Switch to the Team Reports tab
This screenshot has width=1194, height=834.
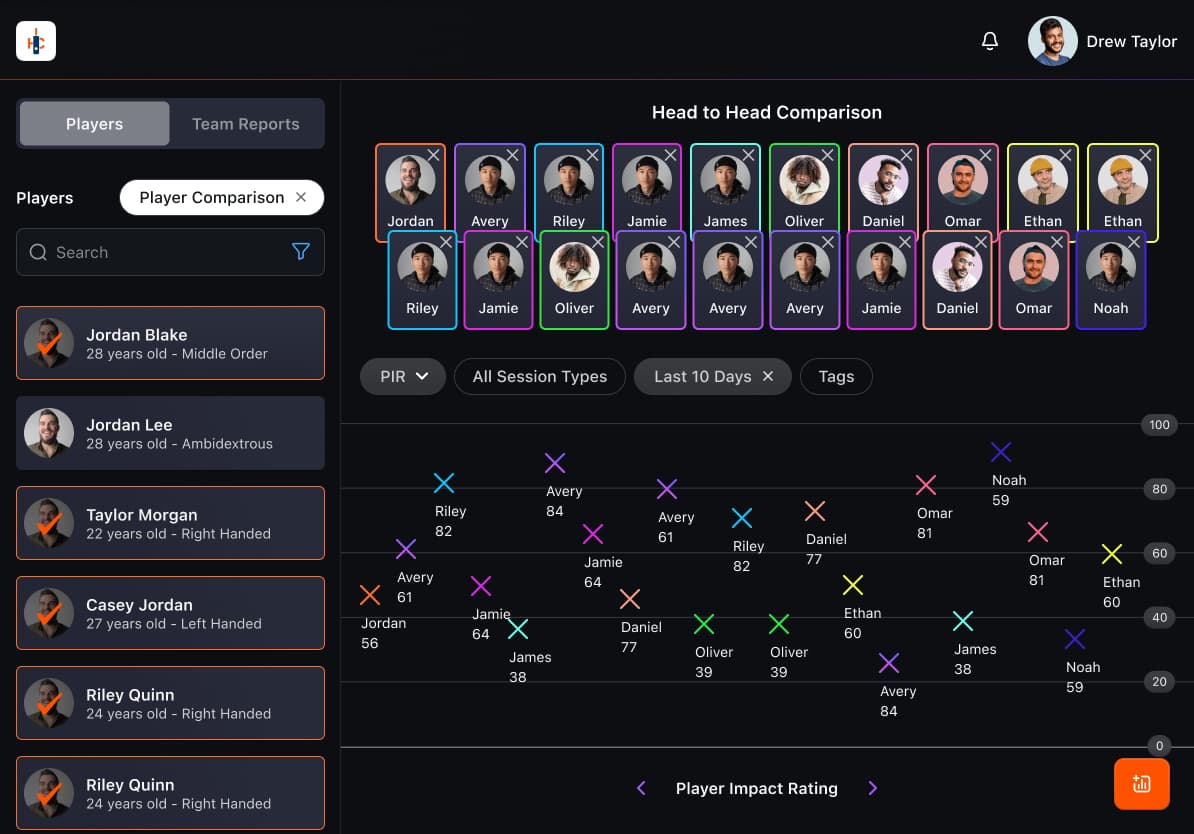pos(245,123)
